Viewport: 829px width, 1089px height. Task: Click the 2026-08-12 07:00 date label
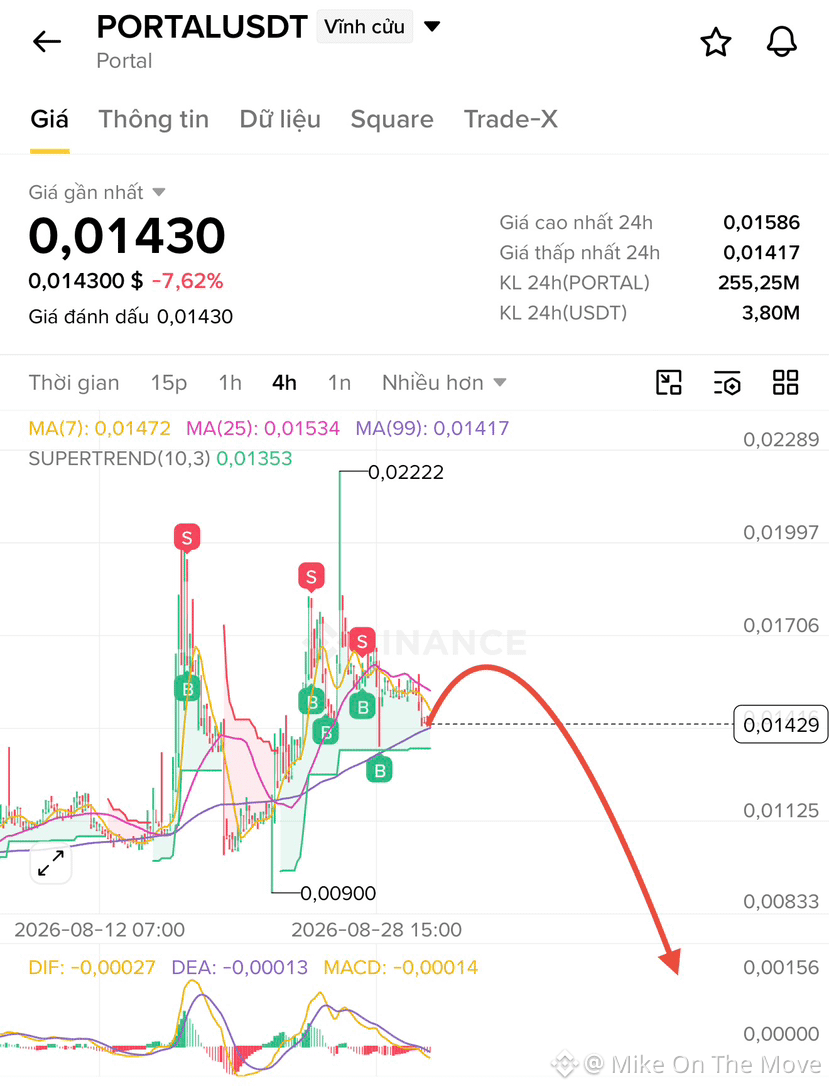pos(99,930)
